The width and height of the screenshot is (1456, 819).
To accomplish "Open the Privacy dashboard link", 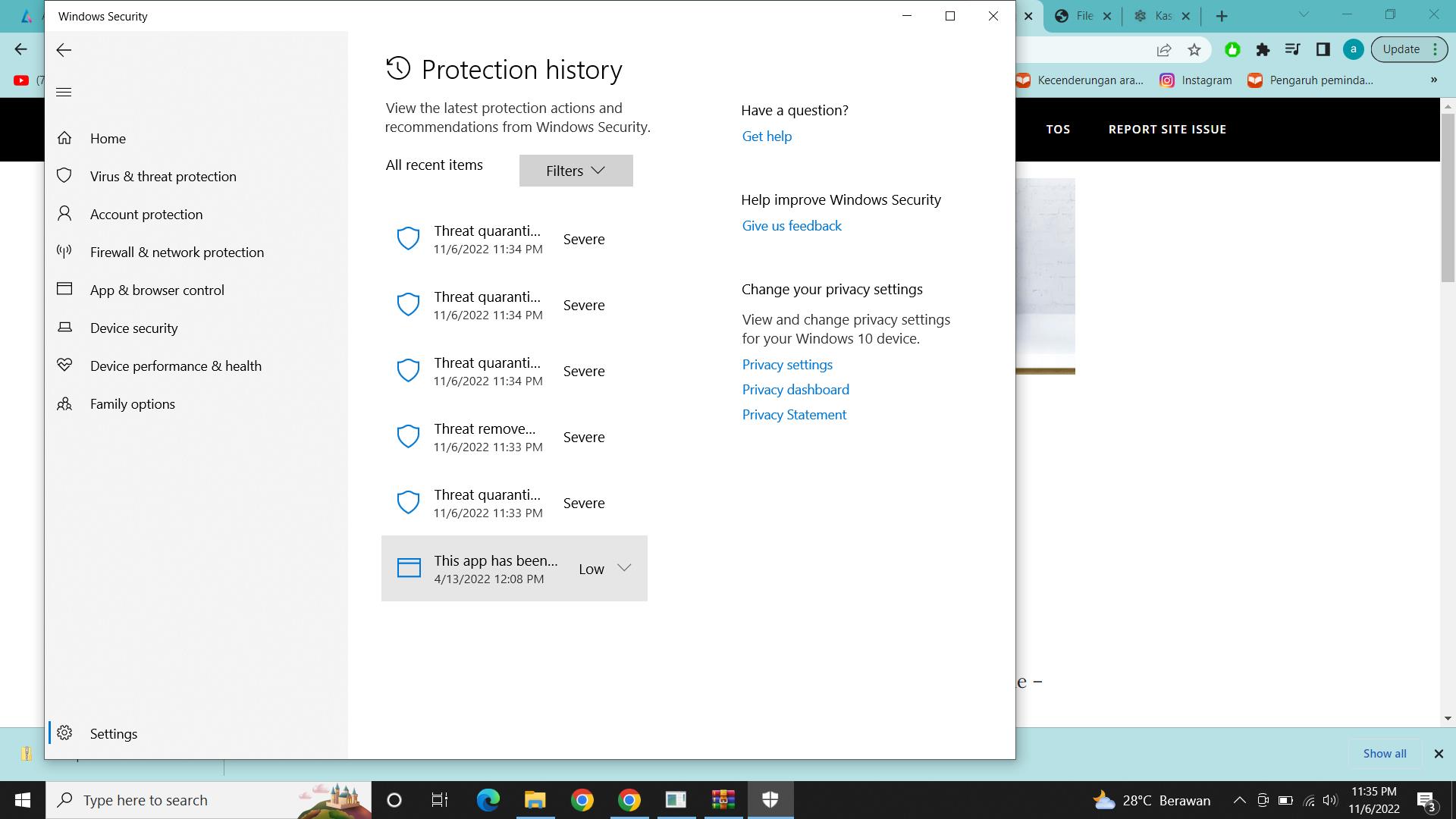I will pos(795,390).
